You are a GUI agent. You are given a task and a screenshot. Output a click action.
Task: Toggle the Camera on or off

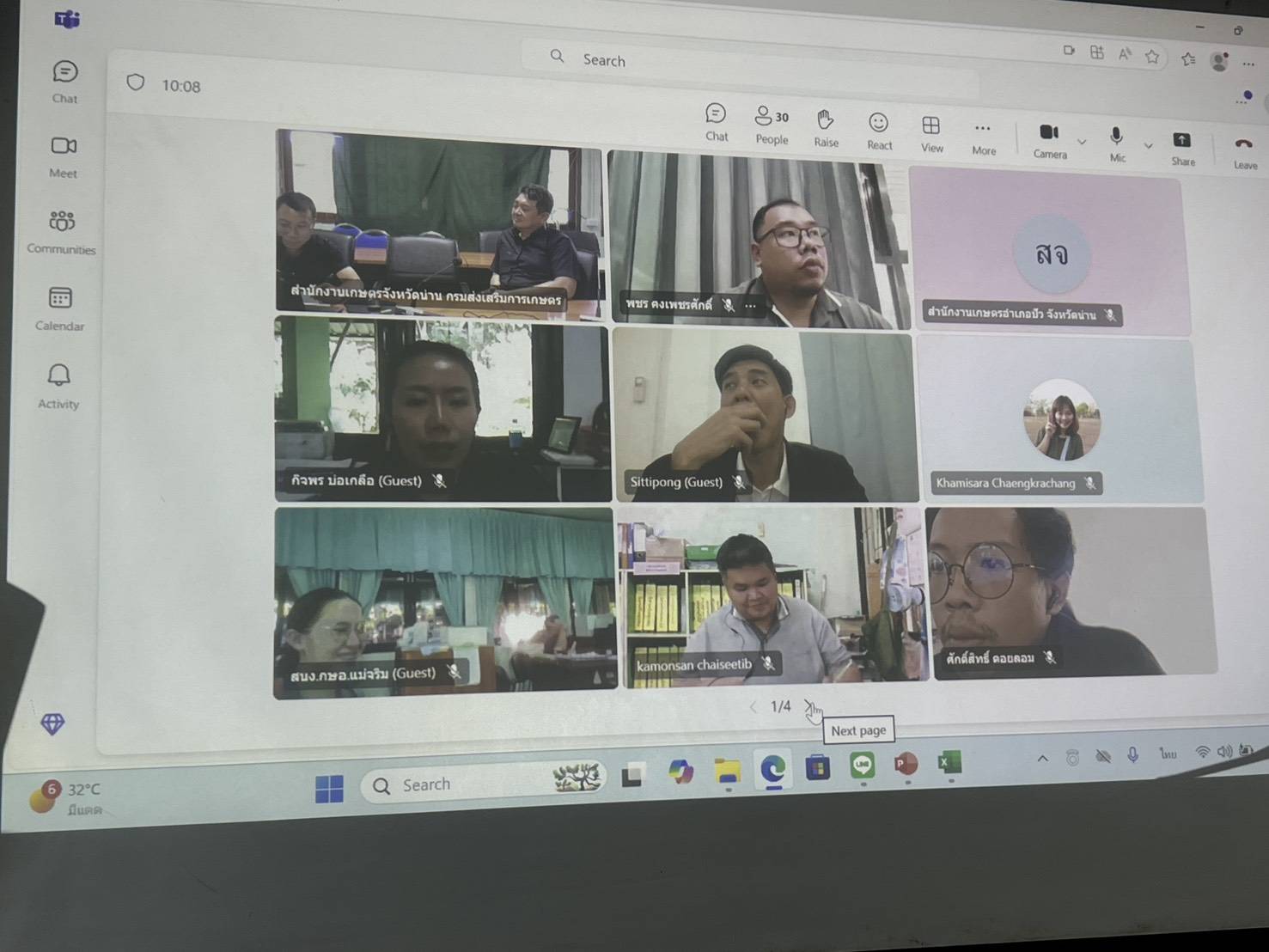tap(1049, 139)
